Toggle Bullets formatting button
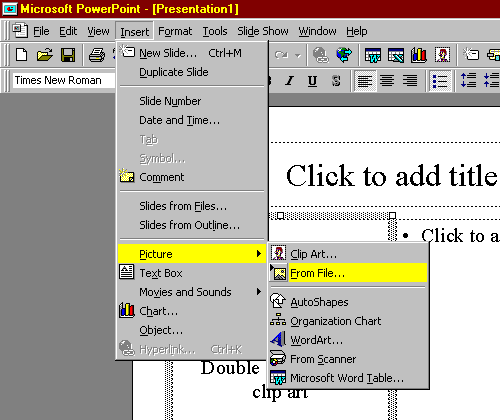The image size is (500, 420). [440, 80]
